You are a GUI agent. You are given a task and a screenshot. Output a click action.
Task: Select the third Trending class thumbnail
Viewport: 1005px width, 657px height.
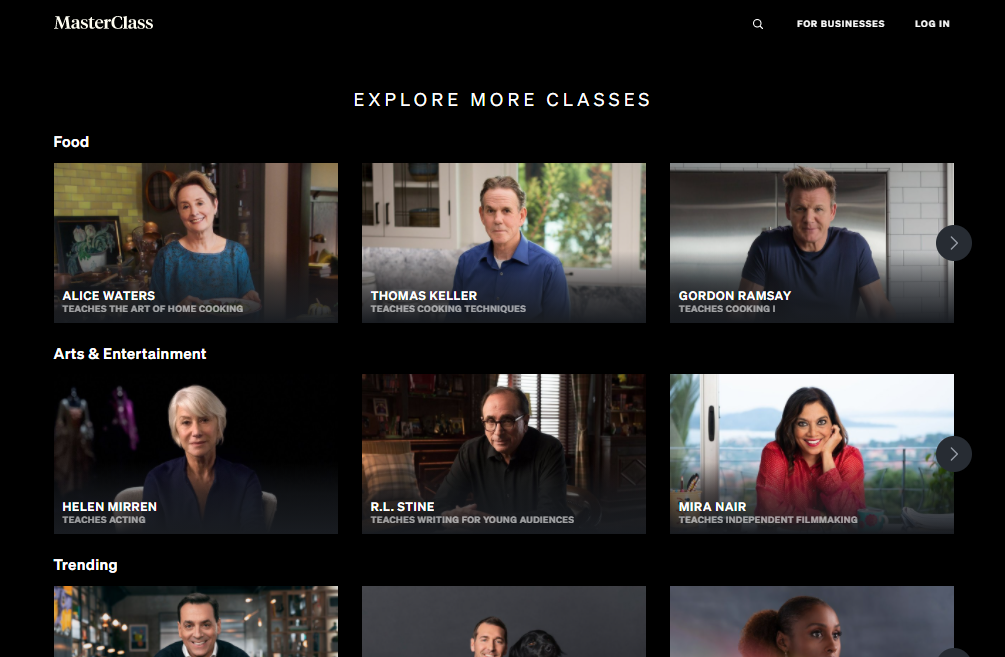tap(811, 621)
